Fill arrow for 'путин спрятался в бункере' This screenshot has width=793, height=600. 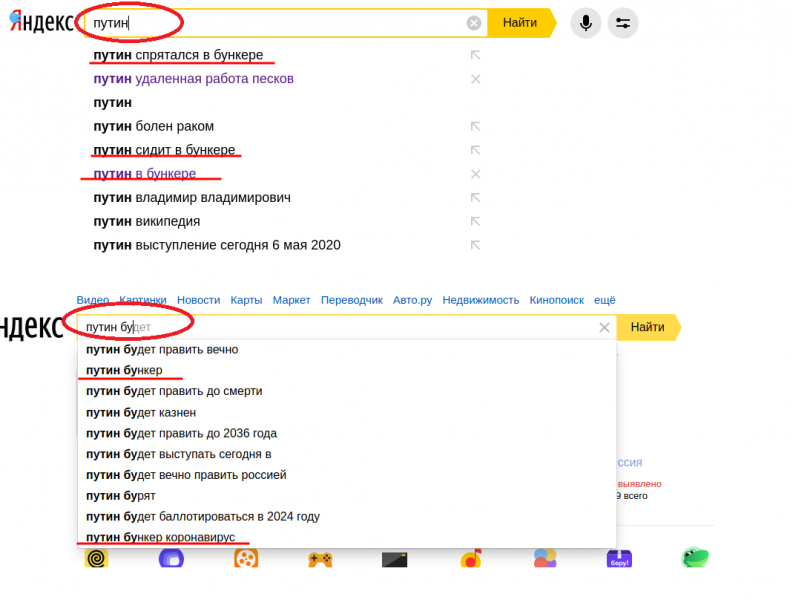point(475,55)
